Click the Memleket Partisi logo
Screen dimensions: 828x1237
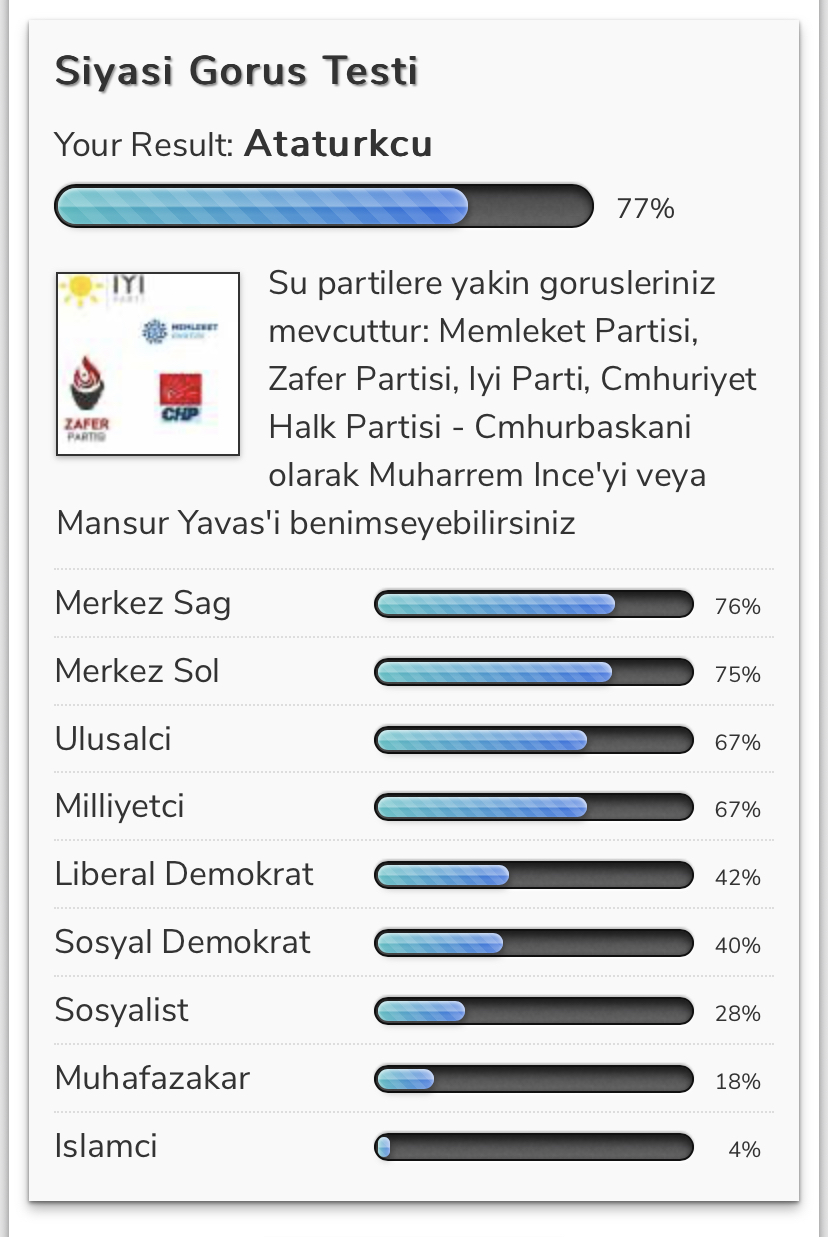[180, 331]
